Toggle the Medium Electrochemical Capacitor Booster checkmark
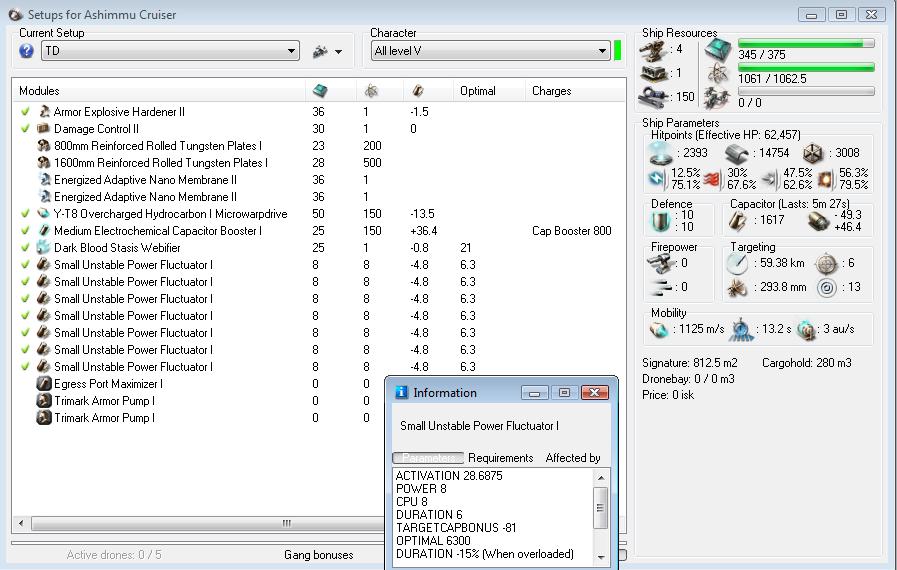Screen dimensions: 897x570 [x=25, y=231]
